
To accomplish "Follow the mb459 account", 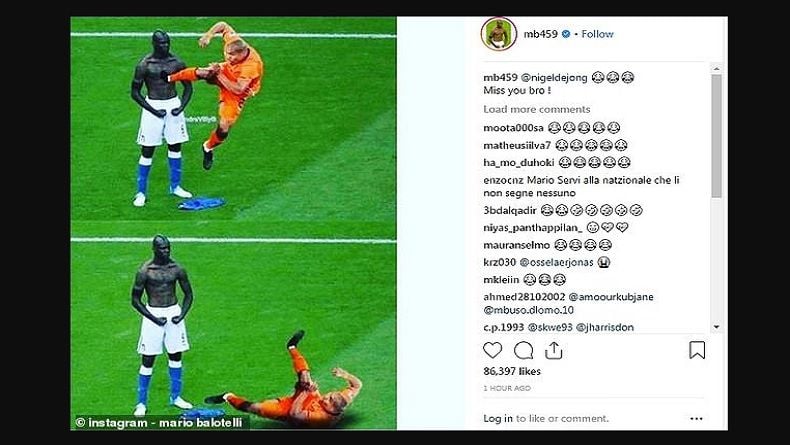I will [x=597, y=34].
